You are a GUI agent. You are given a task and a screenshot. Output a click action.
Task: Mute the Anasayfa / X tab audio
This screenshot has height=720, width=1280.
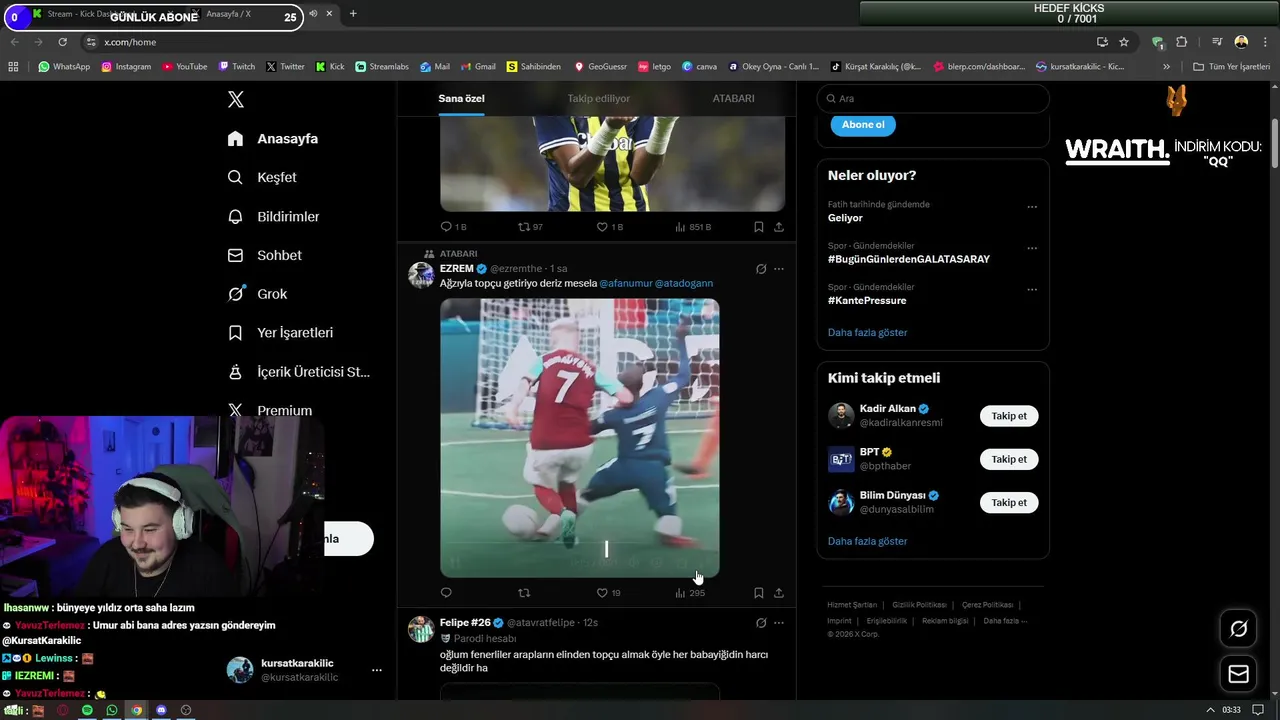(313, 14)
